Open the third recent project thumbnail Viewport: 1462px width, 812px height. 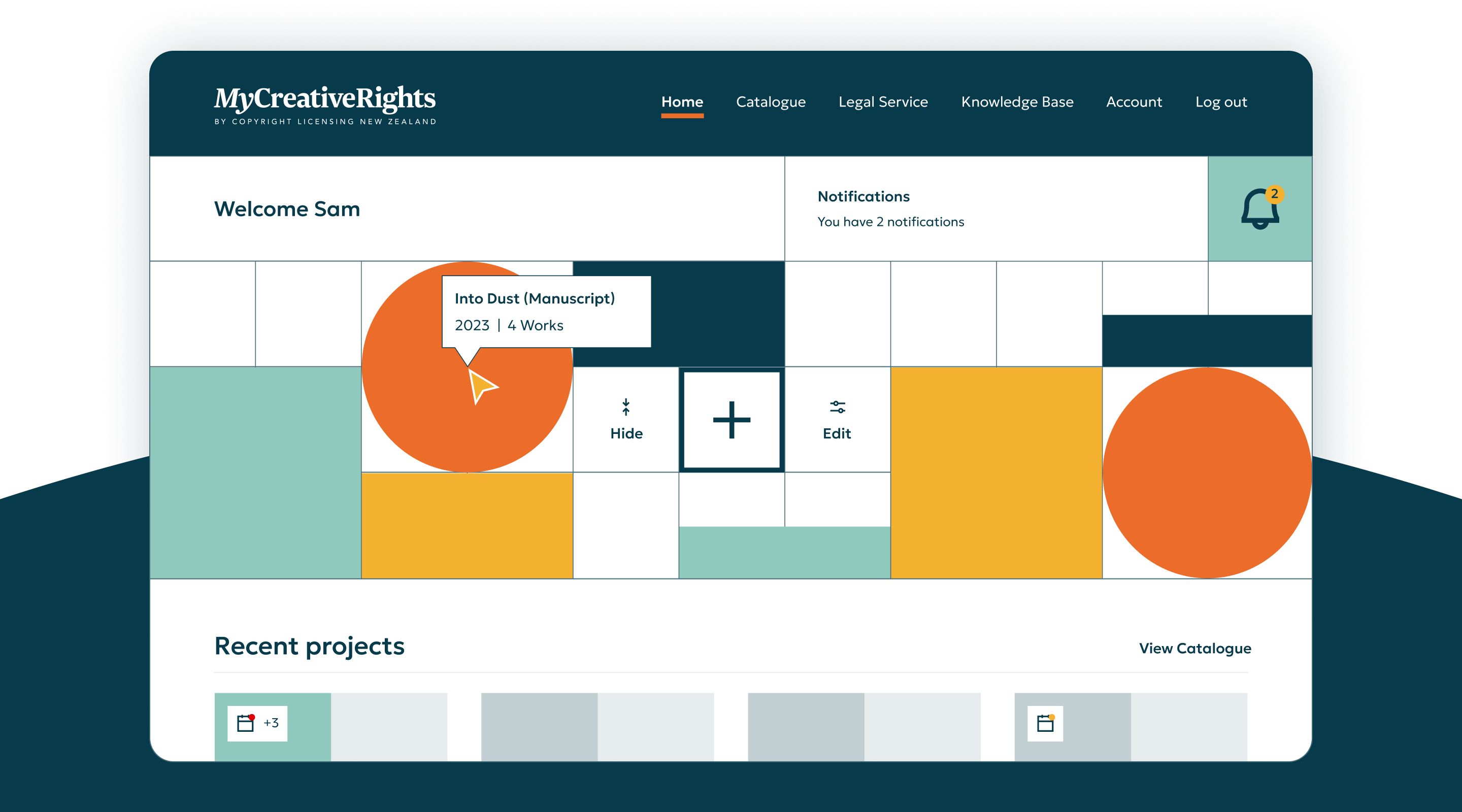(x=863, y=726)
